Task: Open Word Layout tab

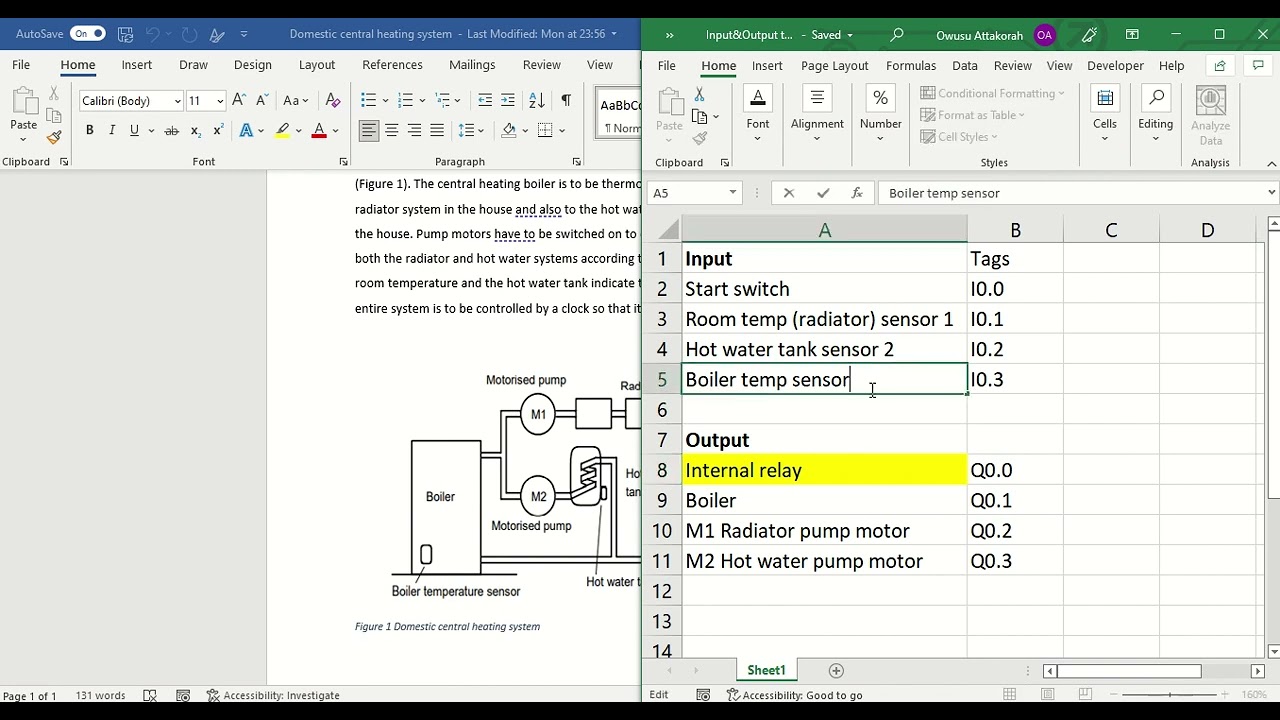Action: click(317, 65)
